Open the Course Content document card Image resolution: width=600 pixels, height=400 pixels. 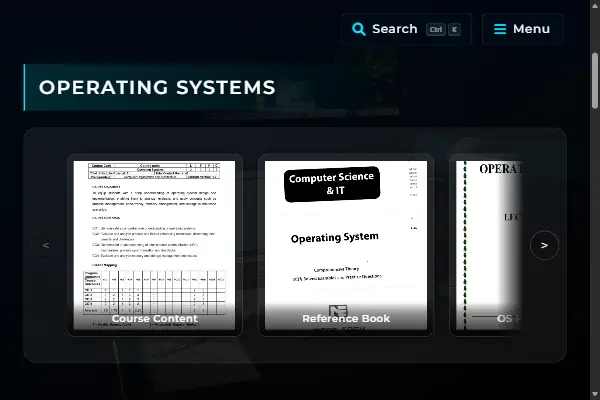[x=155, y=245]
